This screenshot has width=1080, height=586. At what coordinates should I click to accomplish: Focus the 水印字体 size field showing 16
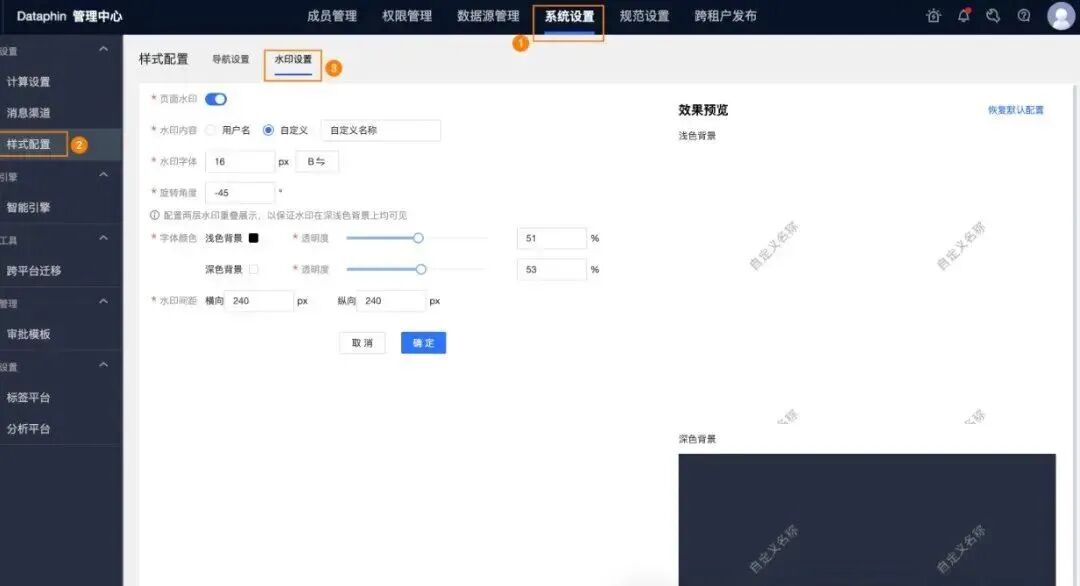coord(240,162)
